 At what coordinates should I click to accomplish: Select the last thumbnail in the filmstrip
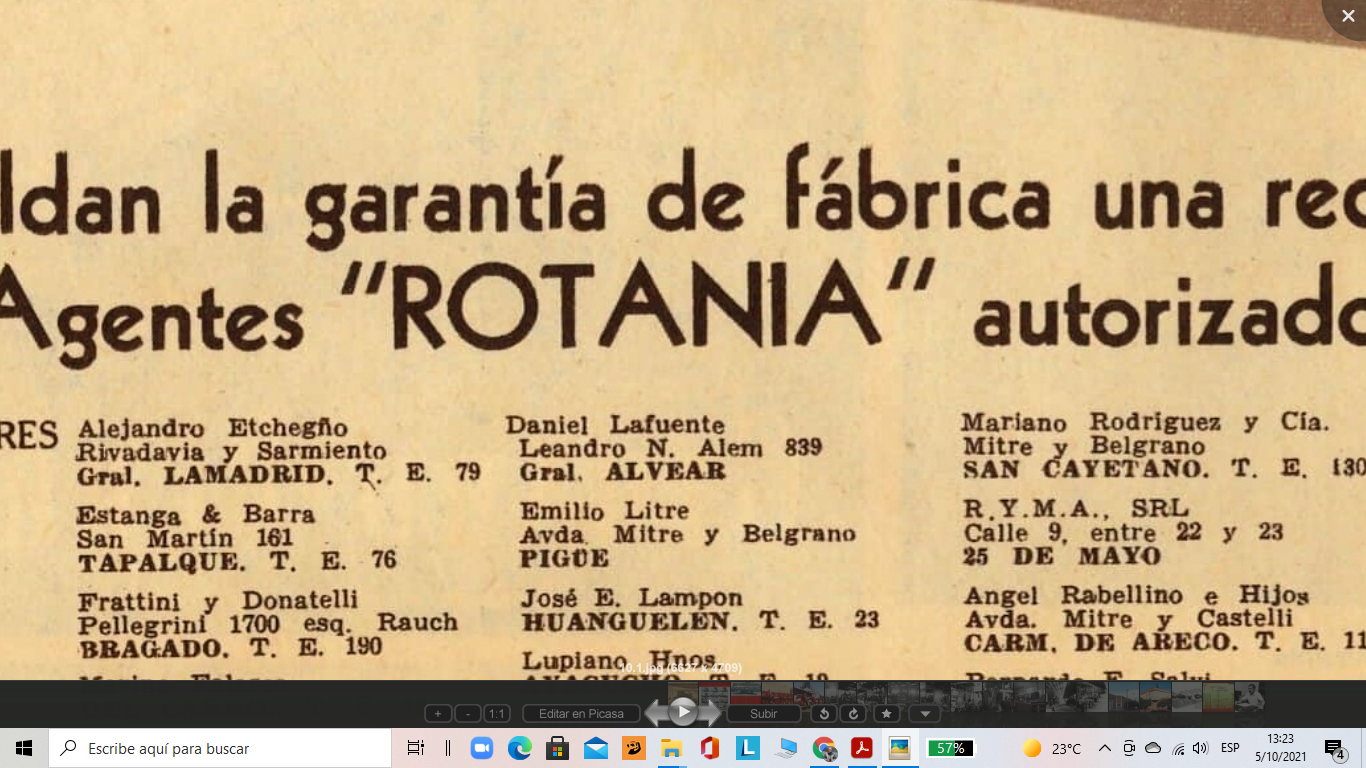coord(1249,696)
